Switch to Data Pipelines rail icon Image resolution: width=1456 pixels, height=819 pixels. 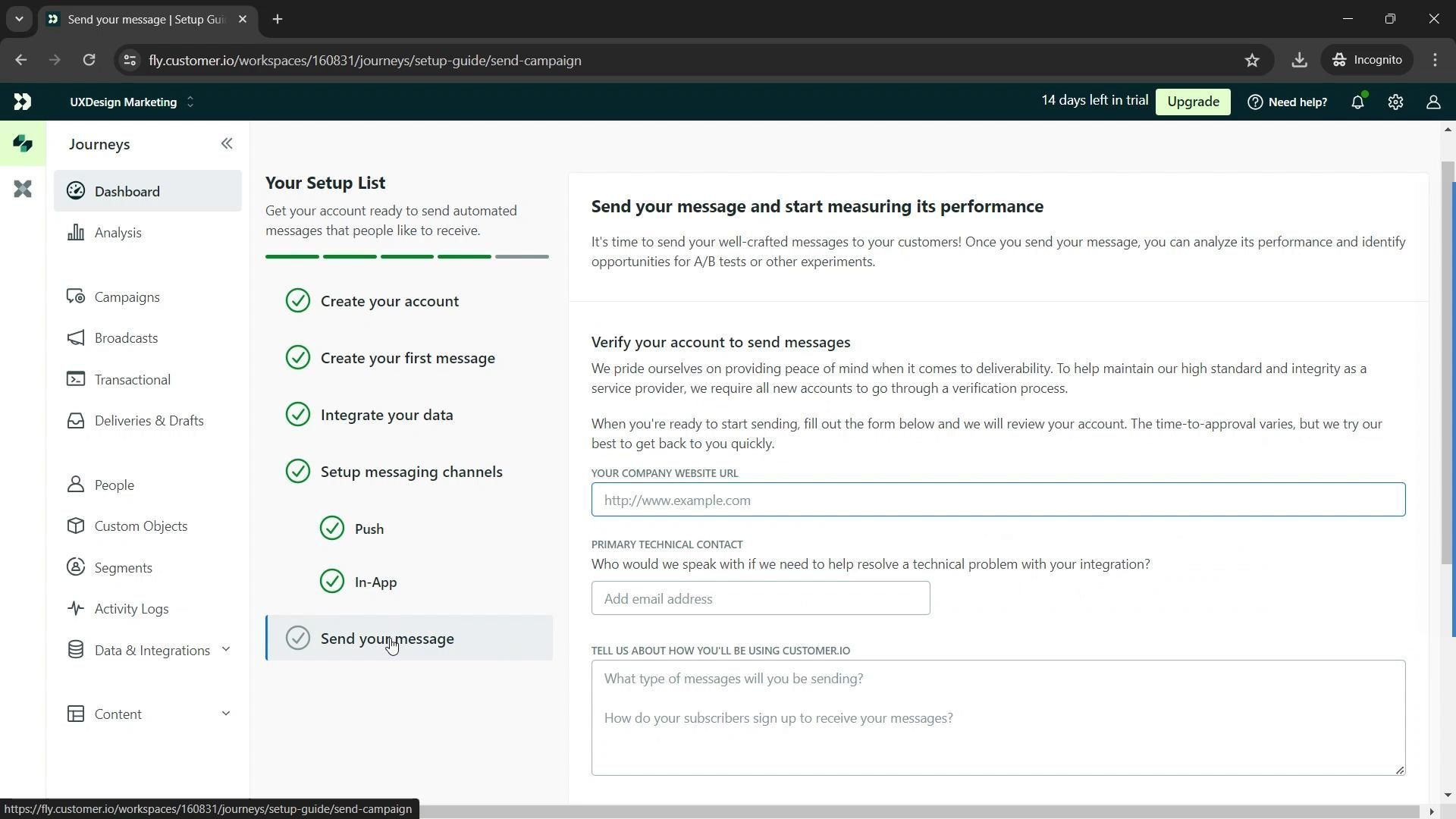click(23, 189)
